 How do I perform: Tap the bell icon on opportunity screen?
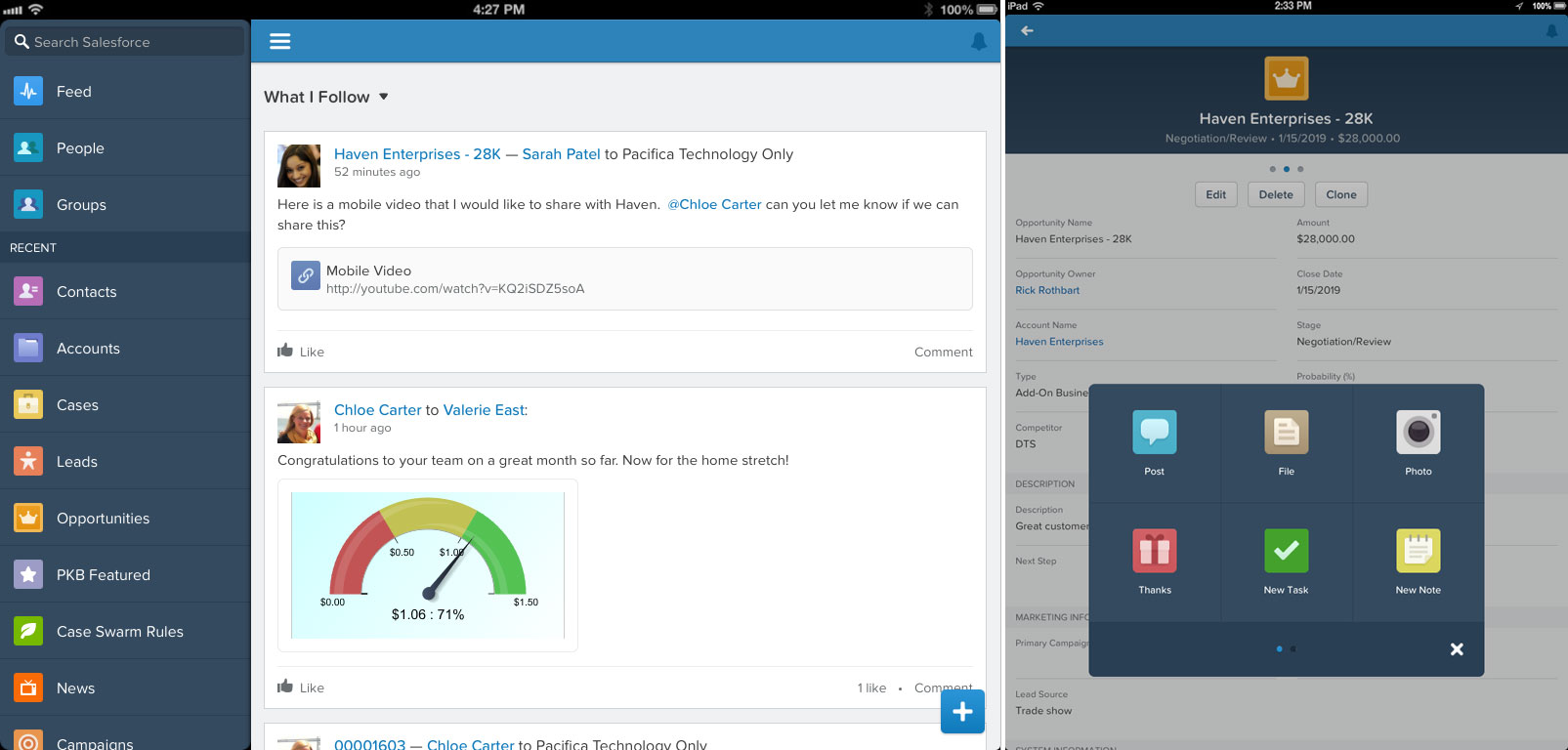point(1551,30)
